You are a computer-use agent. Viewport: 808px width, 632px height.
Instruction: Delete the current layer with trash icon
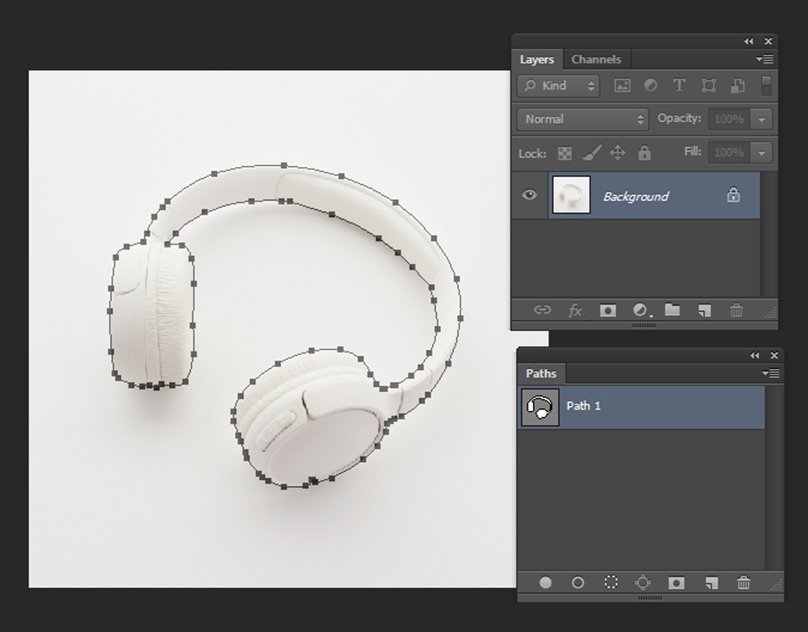[x=737, y=310]
